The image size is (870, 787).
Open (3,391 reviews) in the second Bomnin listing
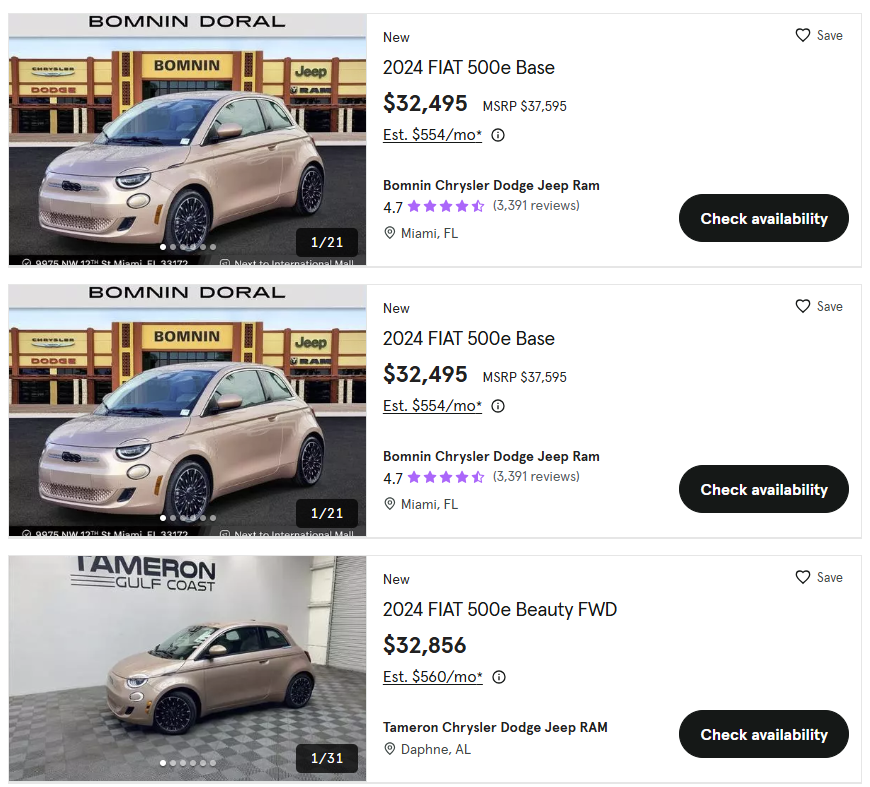pyautogui.click(x=536, y=476)
